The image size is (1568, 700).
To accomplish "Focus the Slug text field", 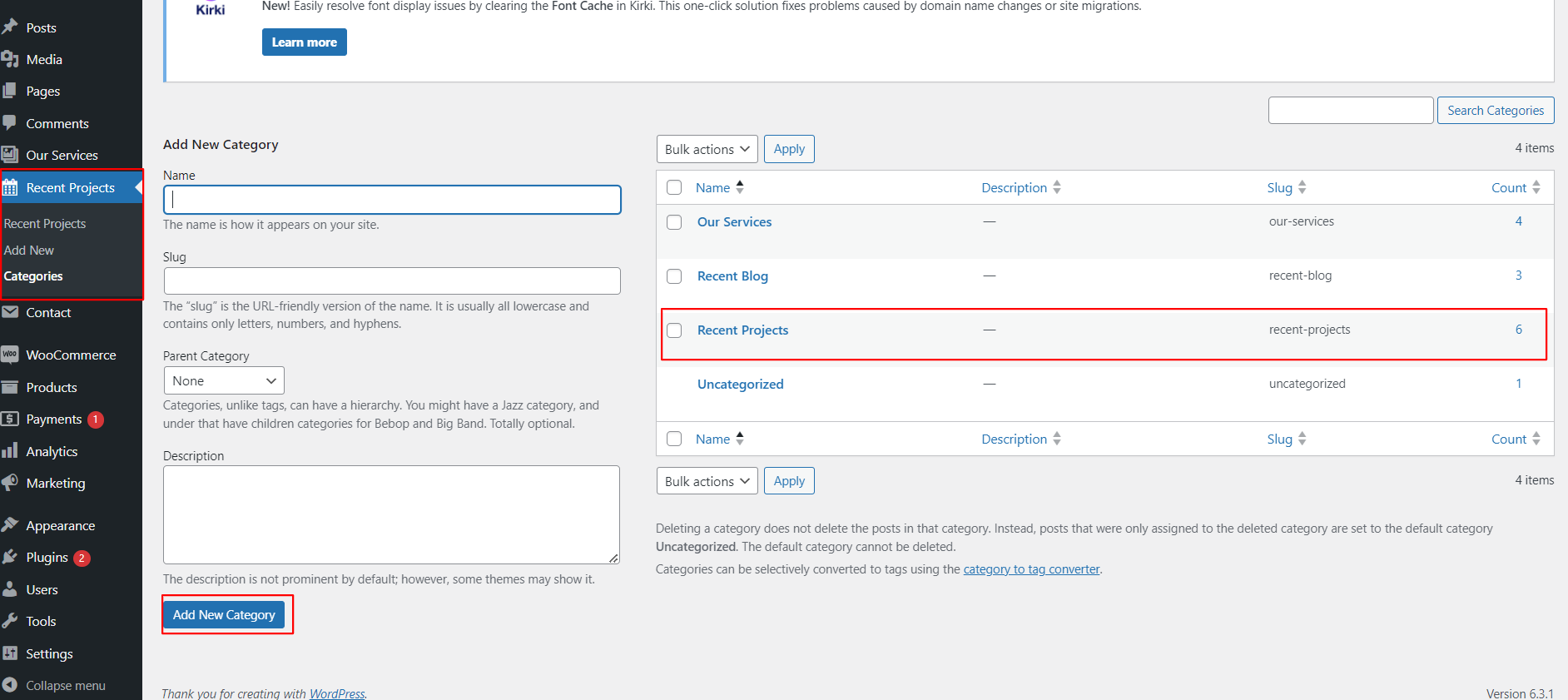I will tap(392, 280).
